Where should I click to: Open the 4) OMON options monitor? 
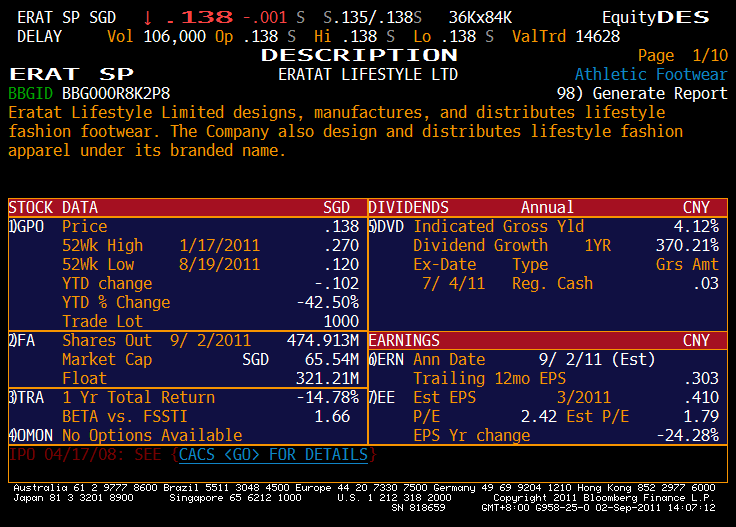tap(31, 435)
